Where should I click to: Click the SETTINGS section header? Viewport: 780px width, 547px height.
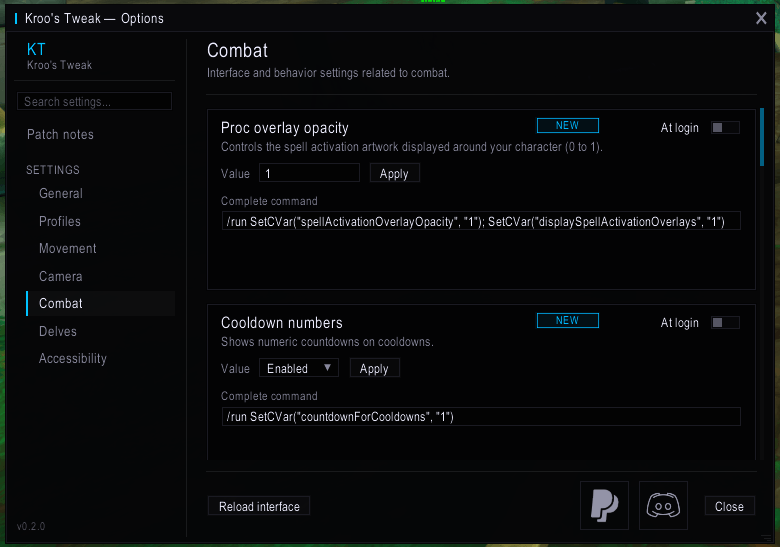[53, 170]
